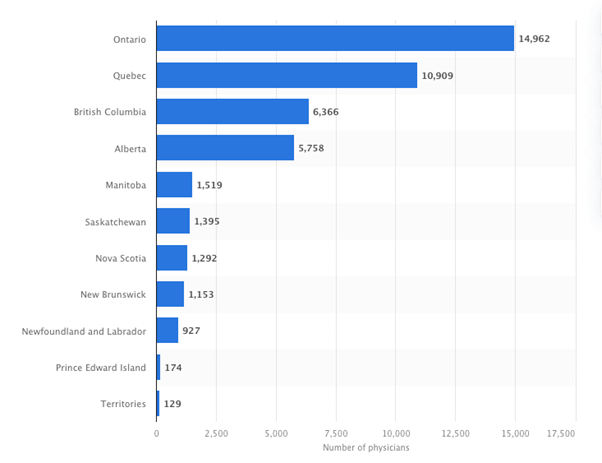Select the Saskatchewan bar
This screenshot has height=463, width=602.
click(173, 221)
